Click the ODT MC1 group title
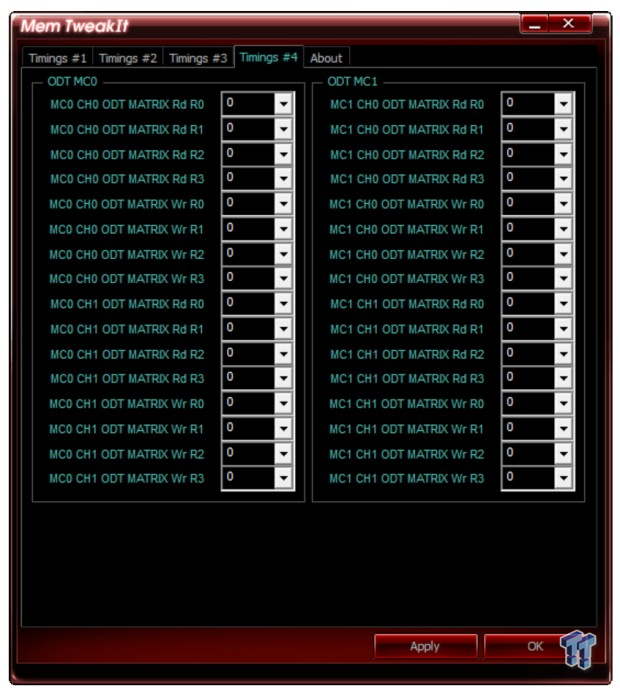The height and width of the screenshot is (694, 620). click(x=352, y=81)
